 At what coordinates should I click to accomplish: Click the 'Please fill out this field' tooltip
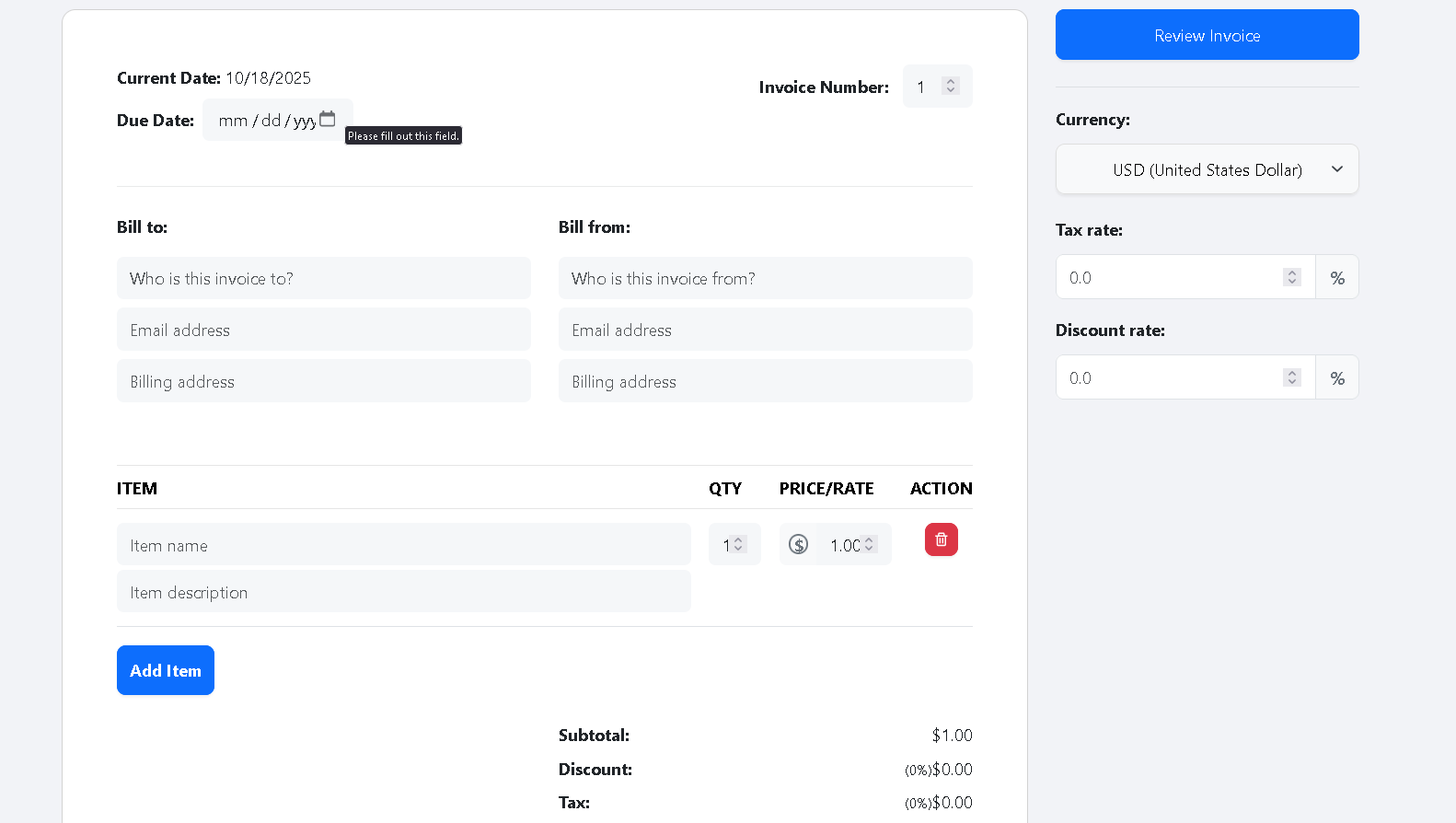(x=403, y=135)
